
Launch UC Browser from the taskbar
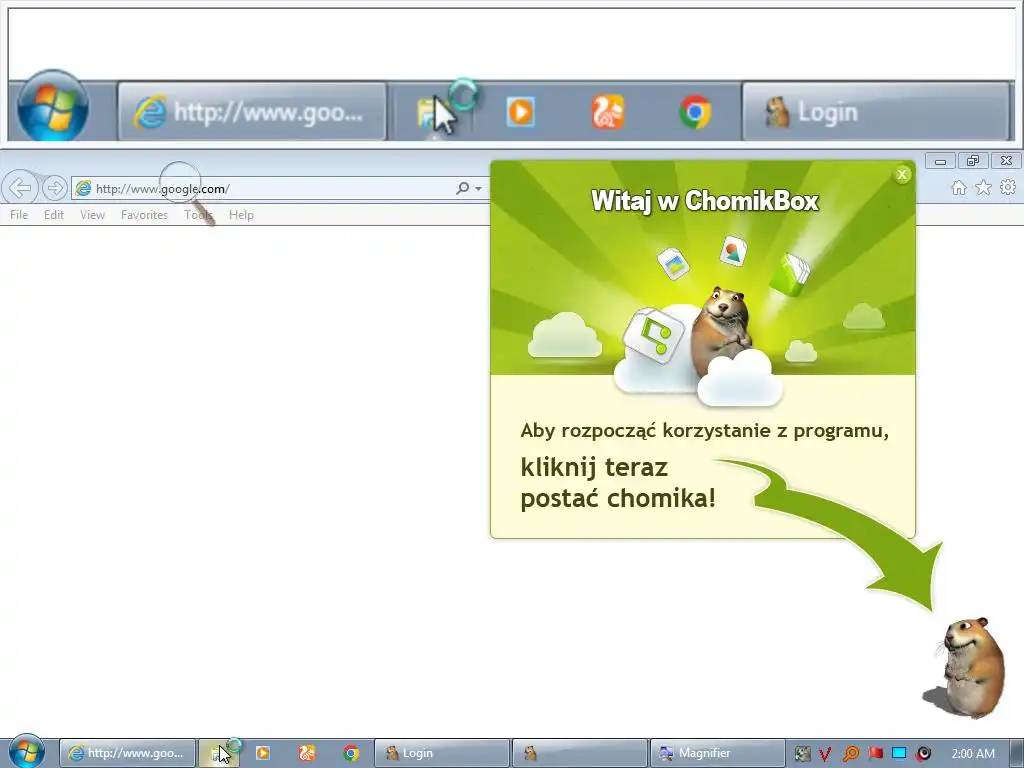click(x=306, y=753)
